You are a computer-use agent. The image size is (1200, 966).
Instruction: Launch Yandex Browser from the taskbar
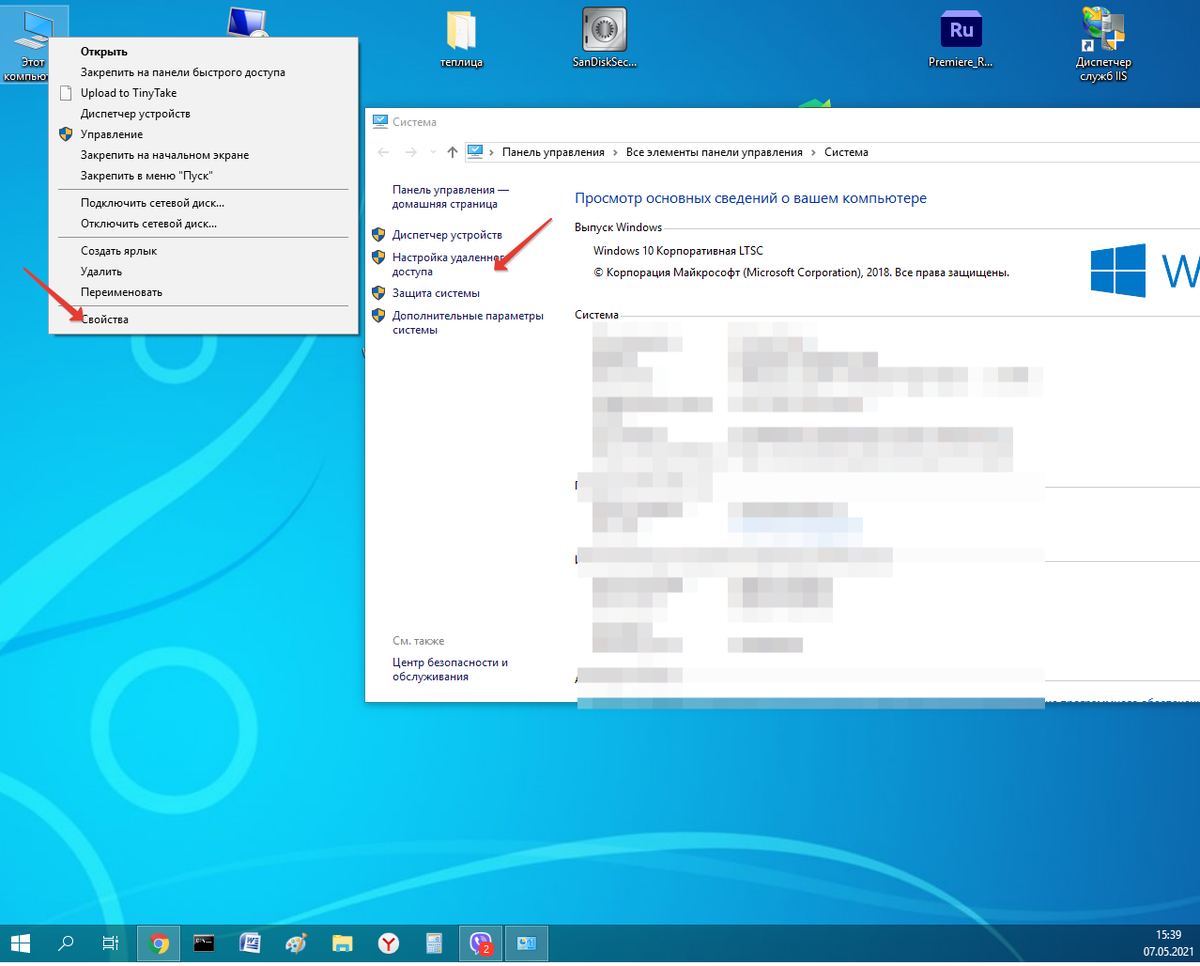(x=388, y=943)
